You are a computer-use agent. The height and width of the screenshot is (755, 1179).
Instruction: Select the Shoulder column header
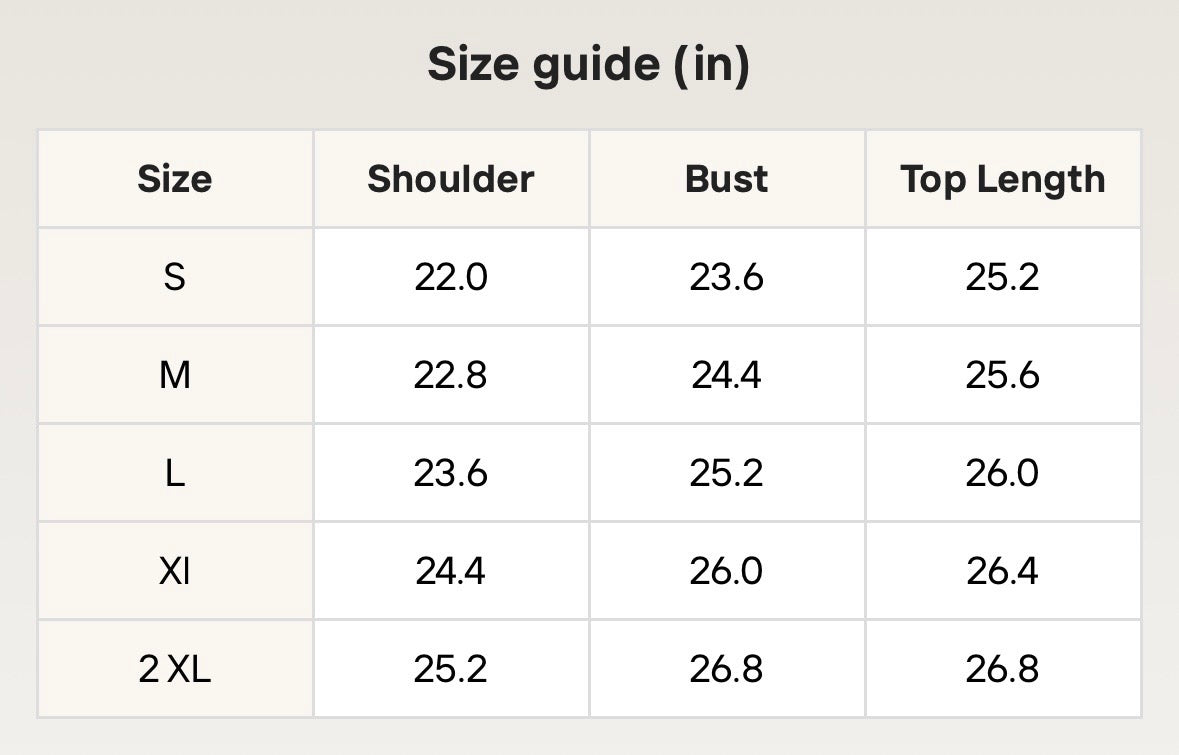(x=450, y=179)
